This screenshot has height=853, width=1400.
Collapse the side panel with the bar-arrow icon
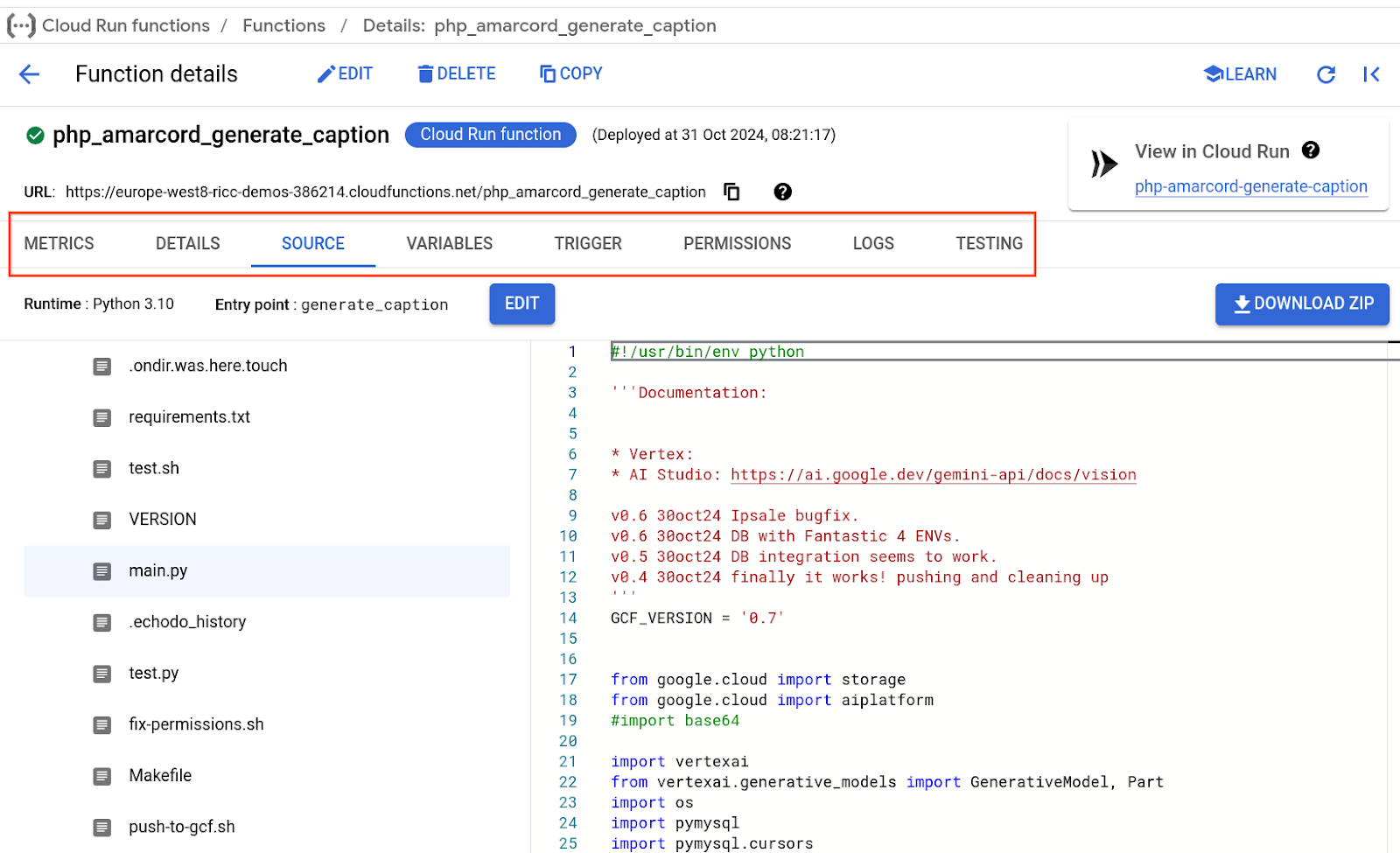[x=1371, y=74]
